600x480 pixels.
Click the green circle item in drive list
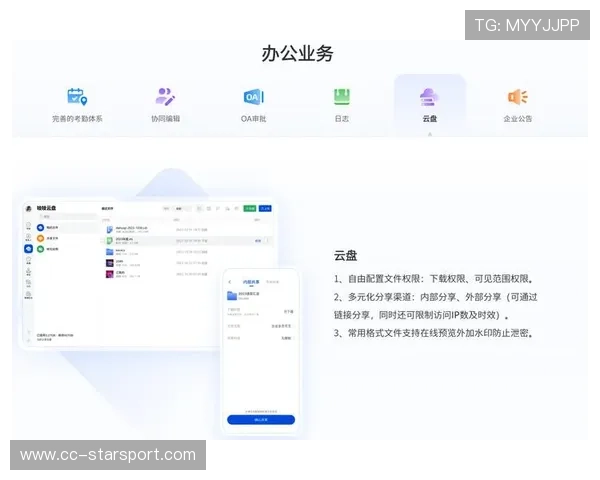(x=48, y=249)
